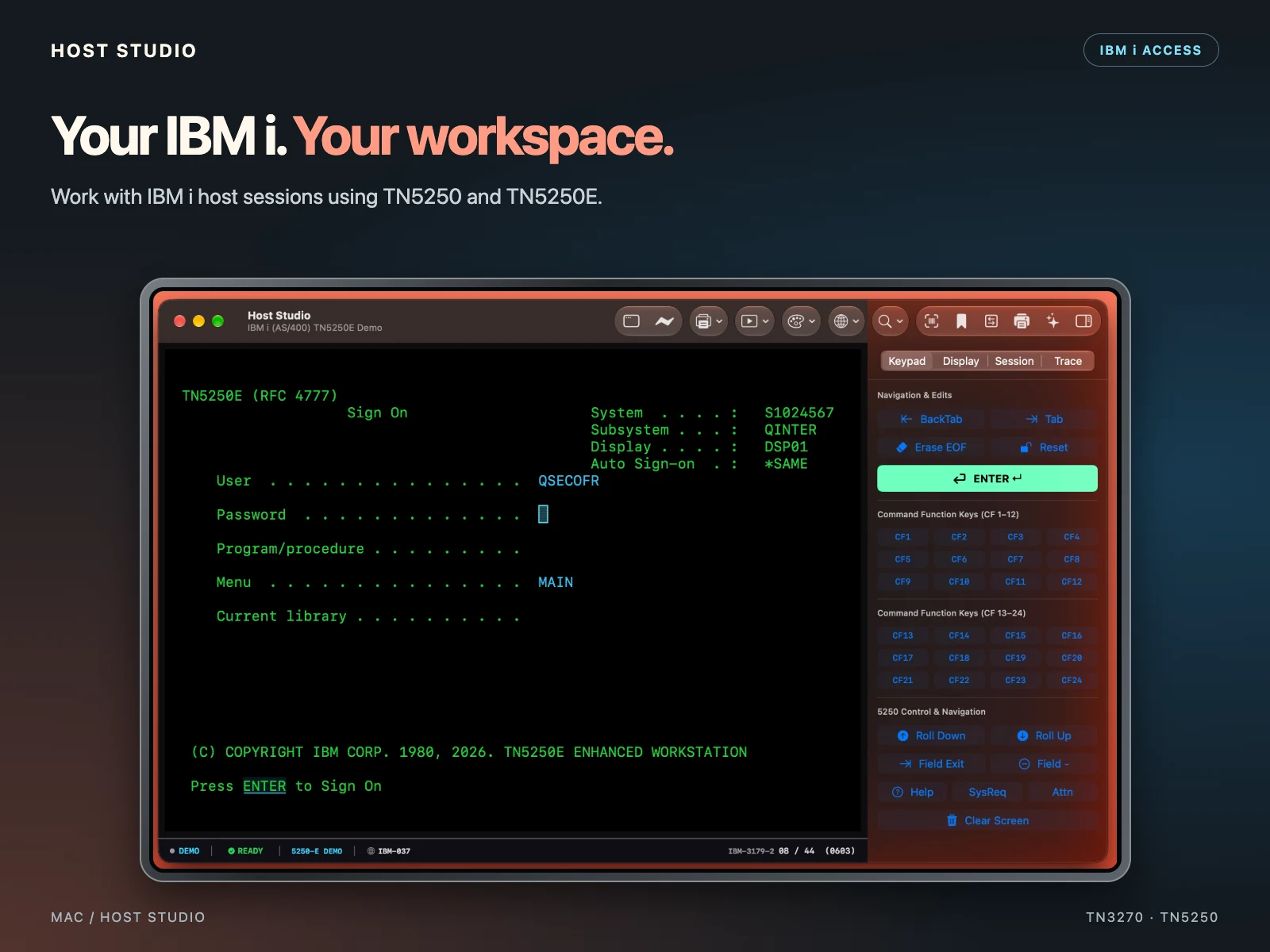Screen dimensions: 1270x952
Task: Click the sparkle icon in the toolbar
Action: click(1053, 321)
